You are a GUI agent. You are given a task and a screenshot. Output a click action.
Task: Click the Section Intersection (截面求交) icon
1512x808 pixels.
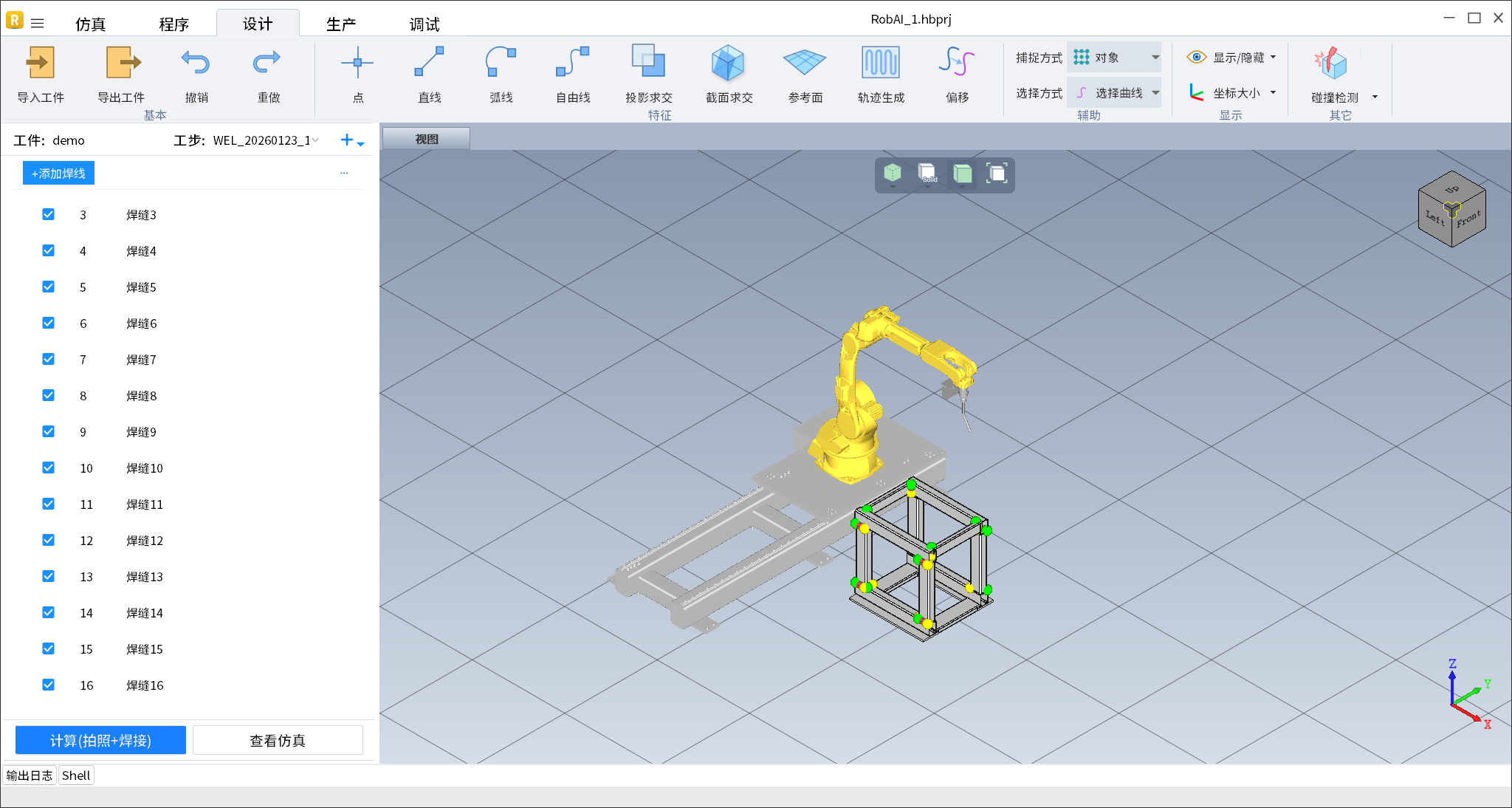pos(728,64)
